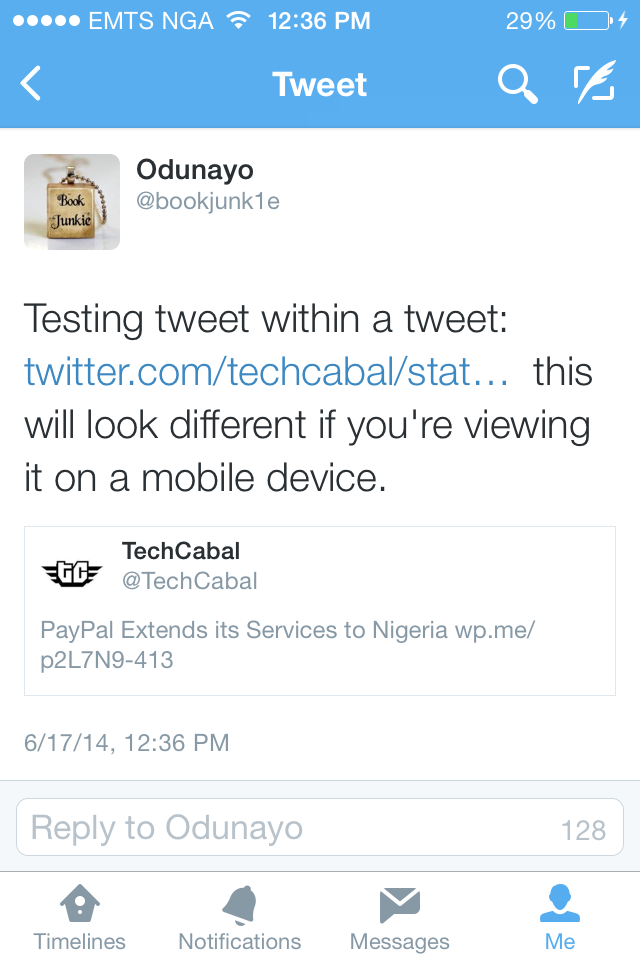Screen dimensions: 640x960
Task: Tap the compose new tweet icon
Action: pos(593,84)
